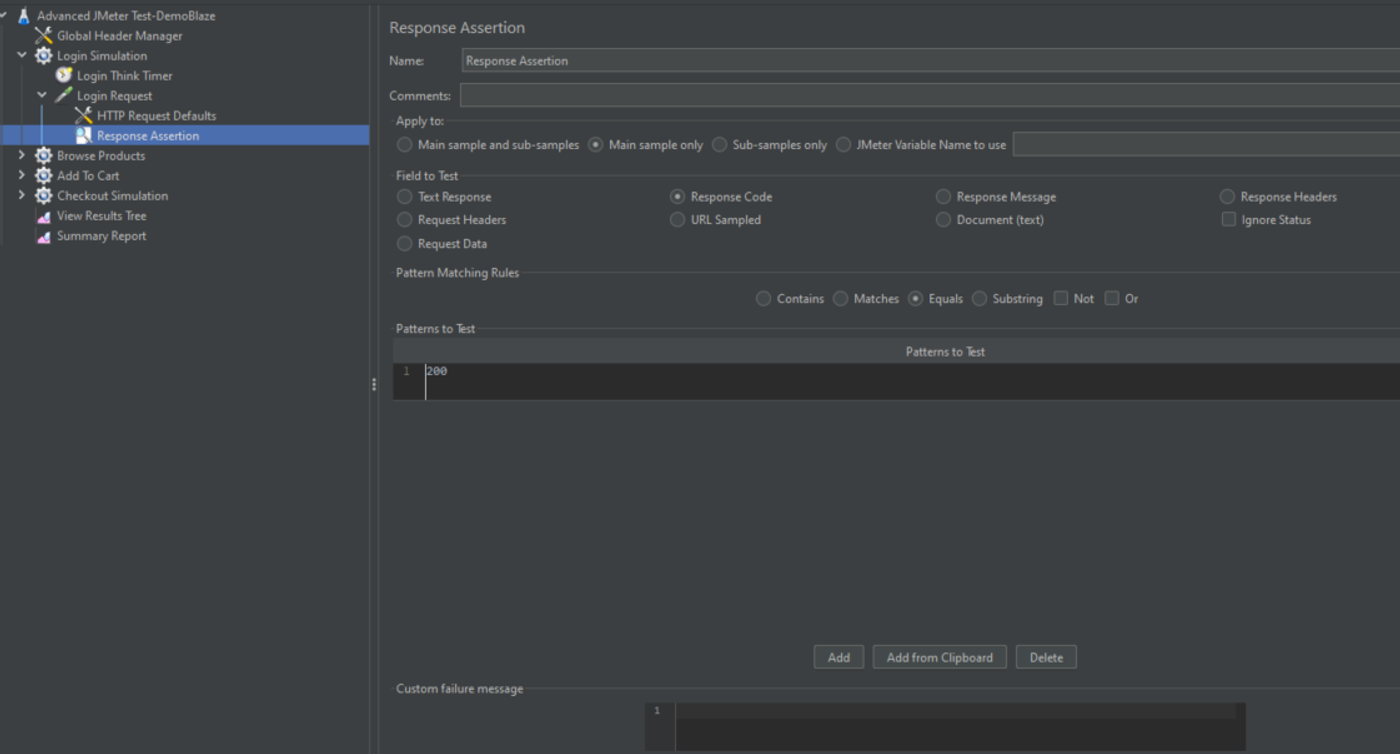Screen dimensions: 1400x754
Task: Enable the Ignore Status checkbox
Action: 1228,220
